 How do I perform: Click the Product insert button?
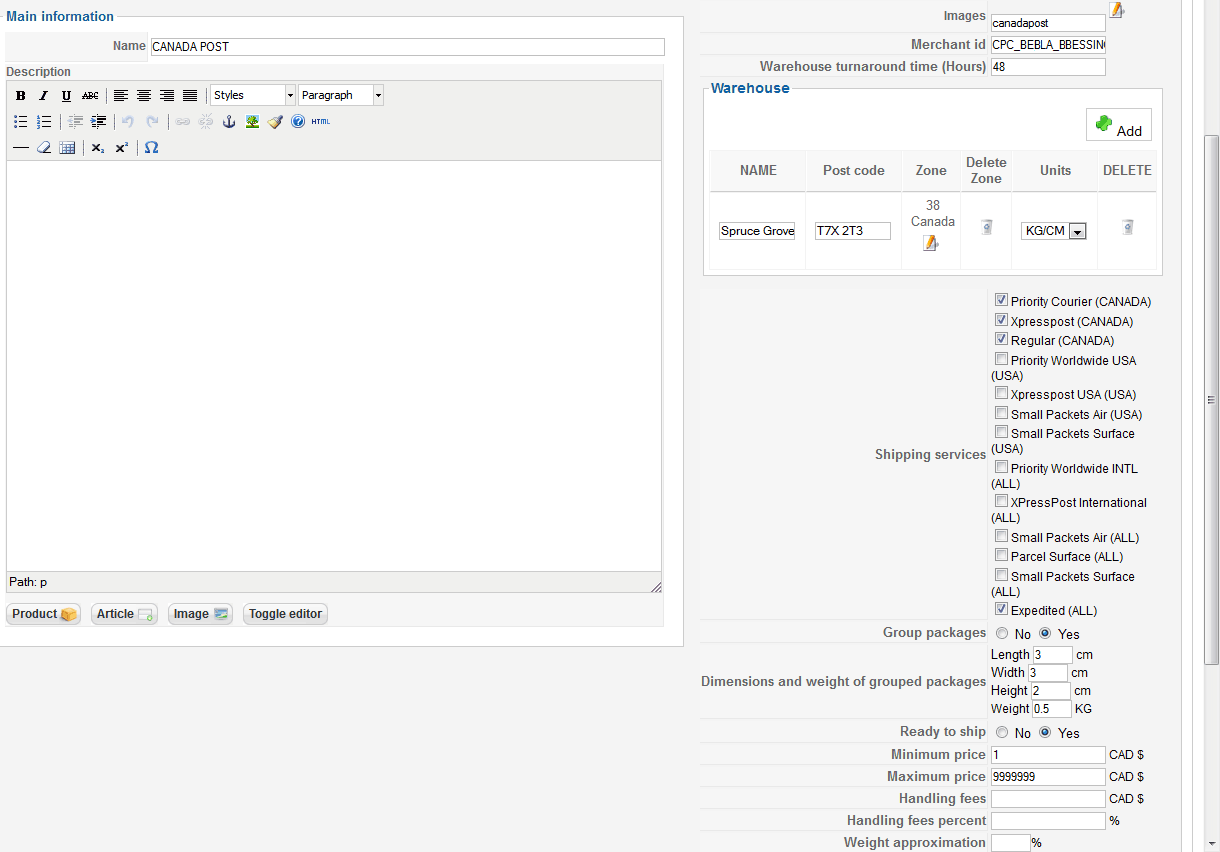[43, 614]
